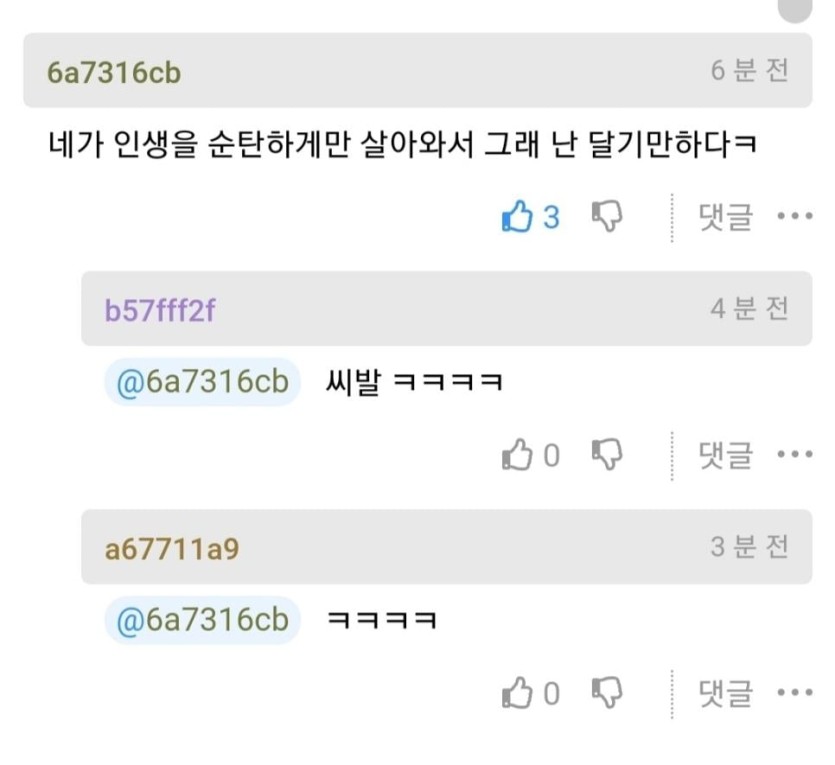Dislike a67711a9's reply

[x=607, y=693]
